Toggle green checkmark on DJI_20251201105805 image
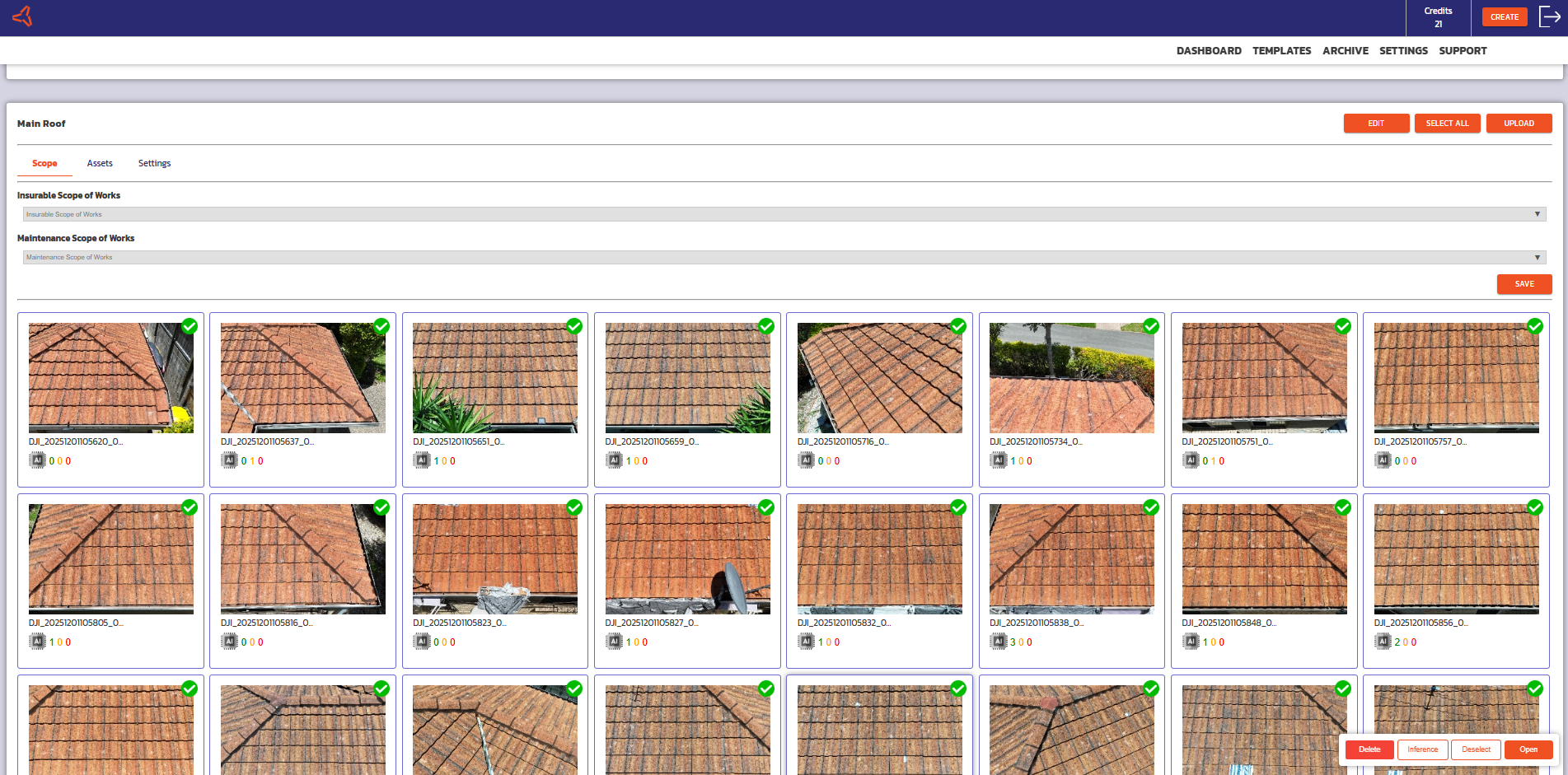The image size is (1568, 775). (190, 507)
